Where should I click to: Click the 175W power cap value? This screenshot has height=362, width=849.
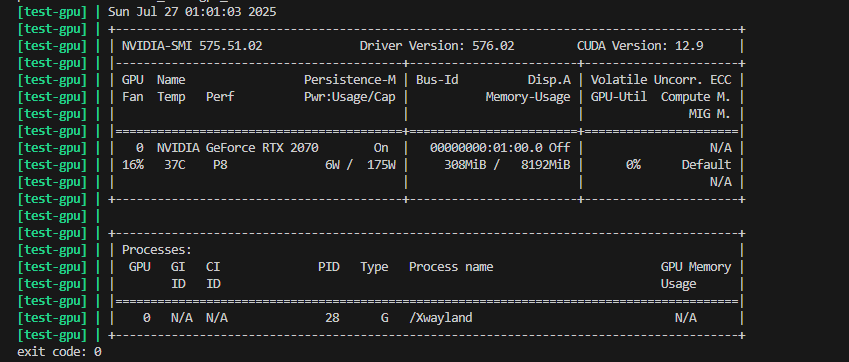tap(381, 164)
